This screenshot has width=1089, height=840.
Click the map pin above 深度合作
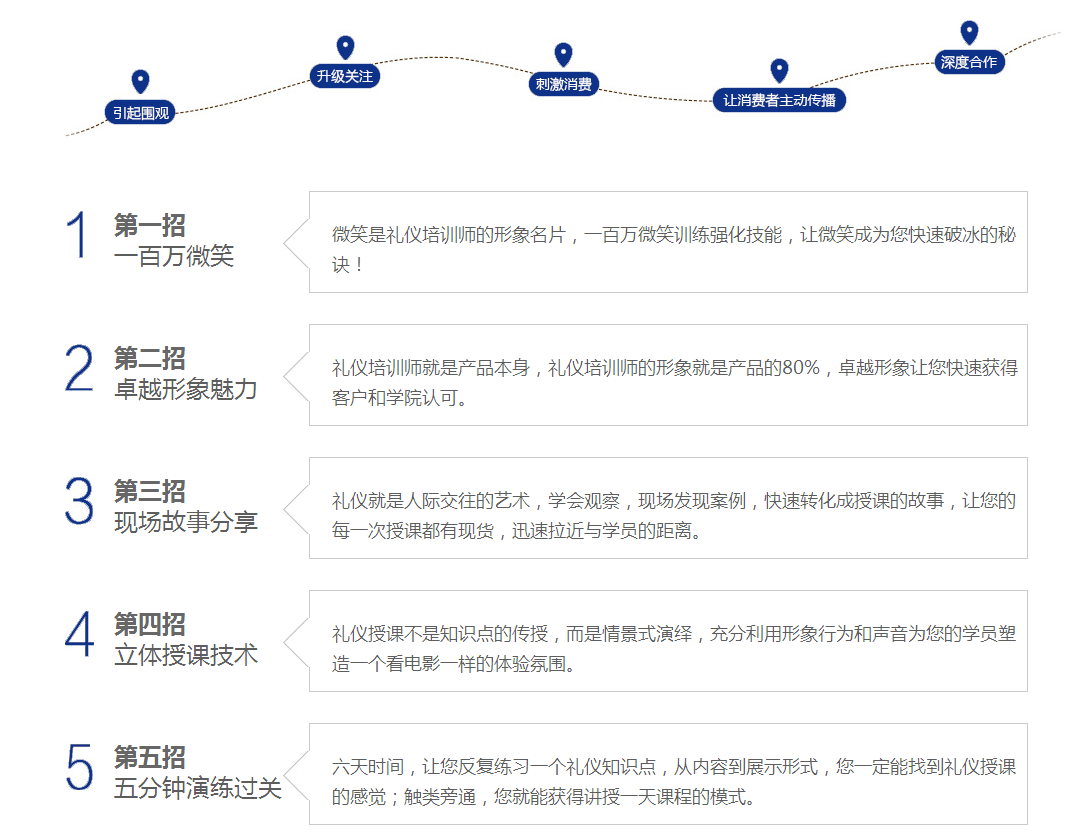click(x=969, y=32)
